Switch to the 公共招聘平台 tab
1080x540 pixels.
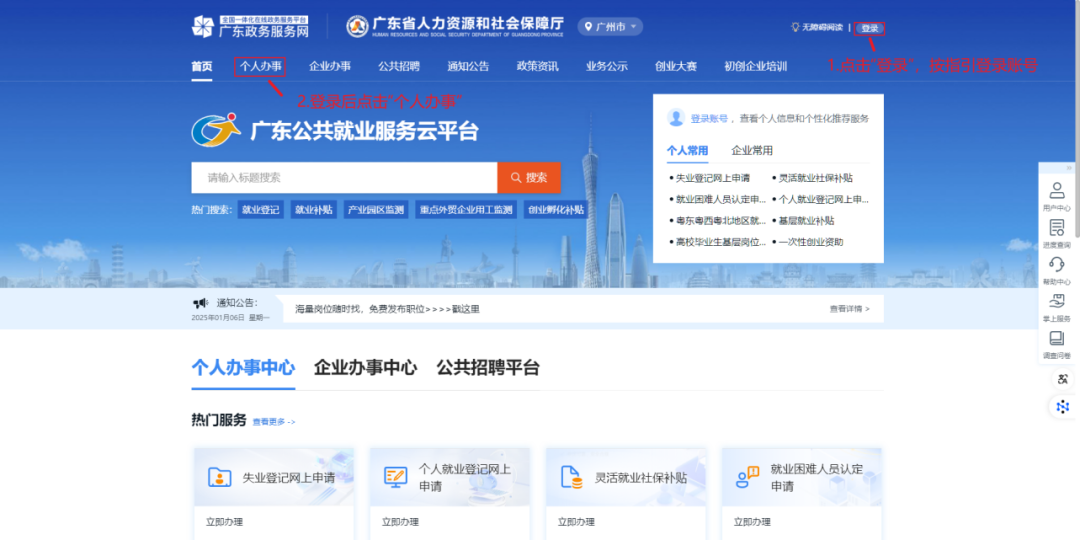click(487, 367)
